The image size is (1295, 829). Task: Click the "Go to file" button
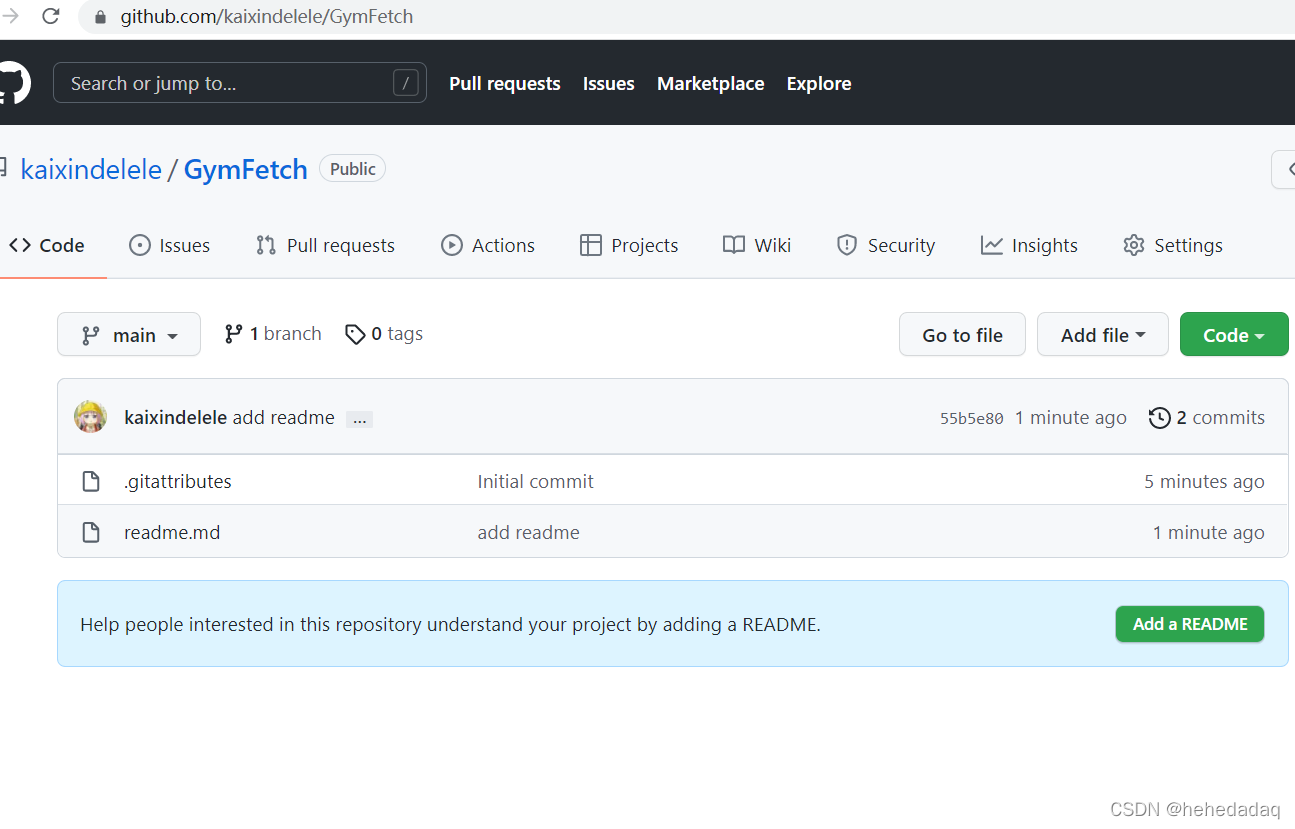coord(962,334)
